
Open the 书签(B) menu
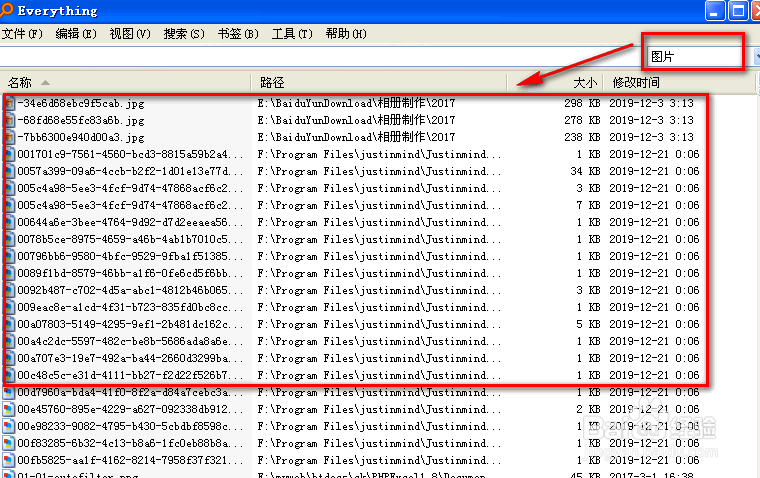click(238, 34)
